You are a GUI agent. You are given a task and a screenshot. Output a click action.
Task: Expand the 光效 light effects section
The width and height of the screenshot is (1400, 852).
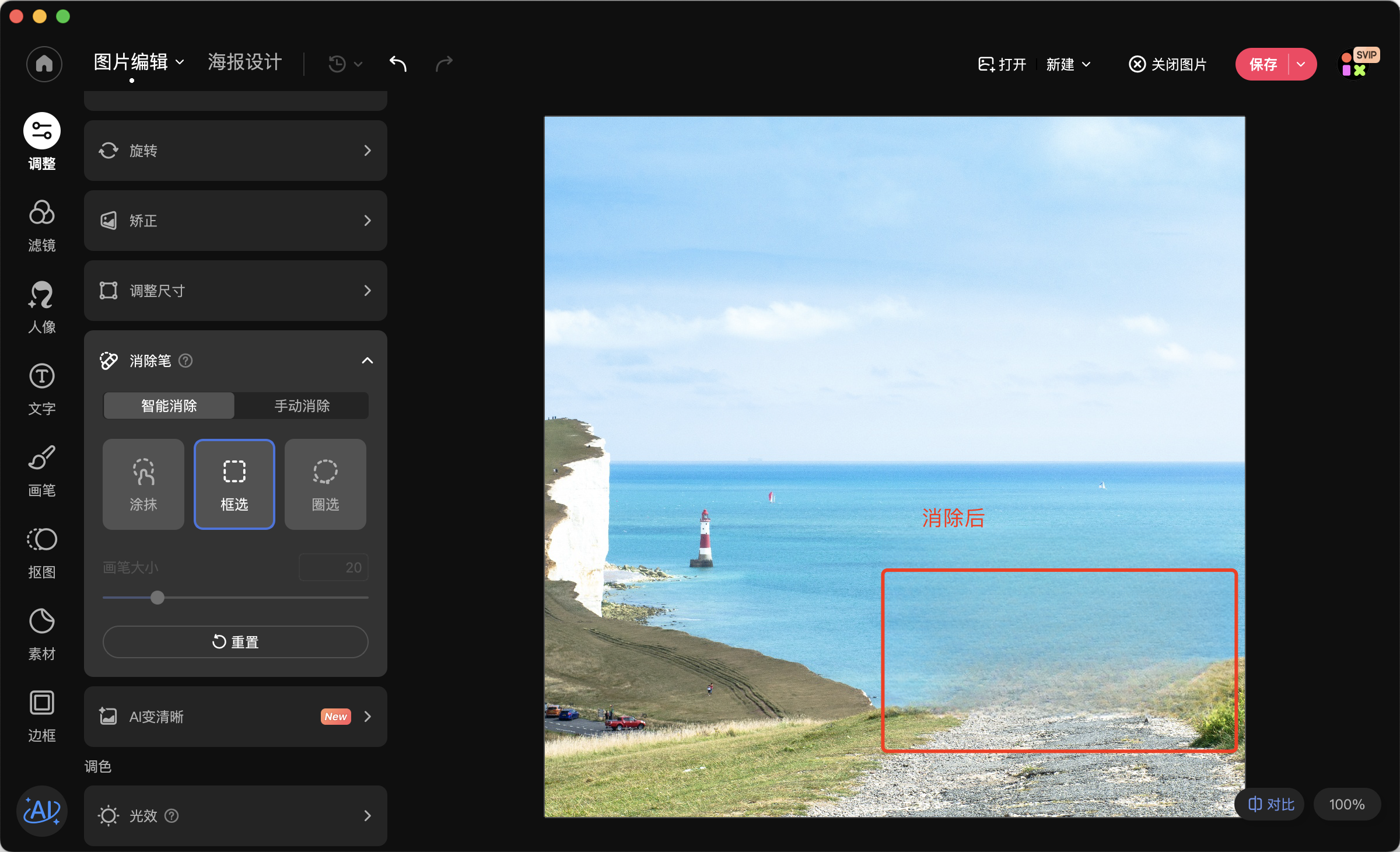click(370, 815)
